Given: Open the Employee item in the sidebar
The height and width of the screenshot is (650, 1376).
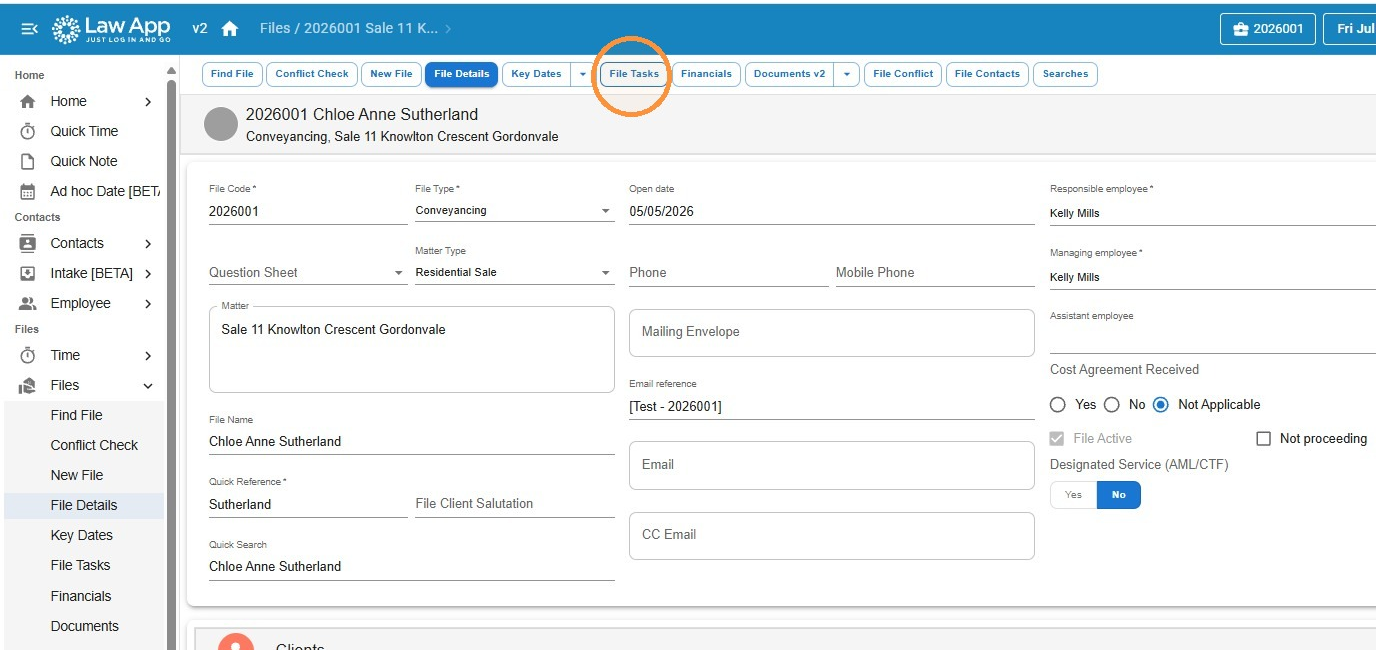Looking at the screenshot, I should point(84,303).
